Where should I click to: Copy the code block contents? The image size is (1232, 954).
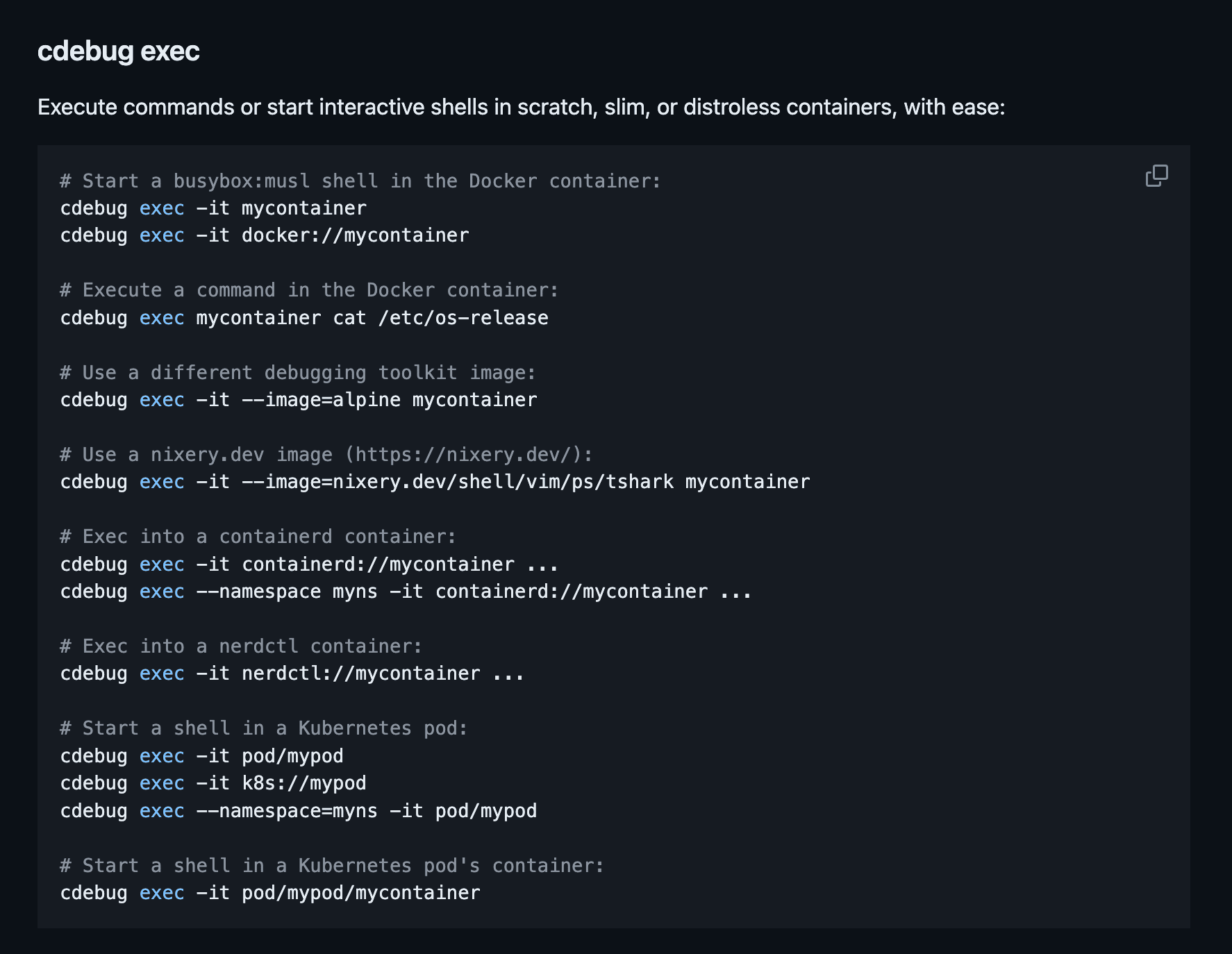click(x=1156, y=176)
